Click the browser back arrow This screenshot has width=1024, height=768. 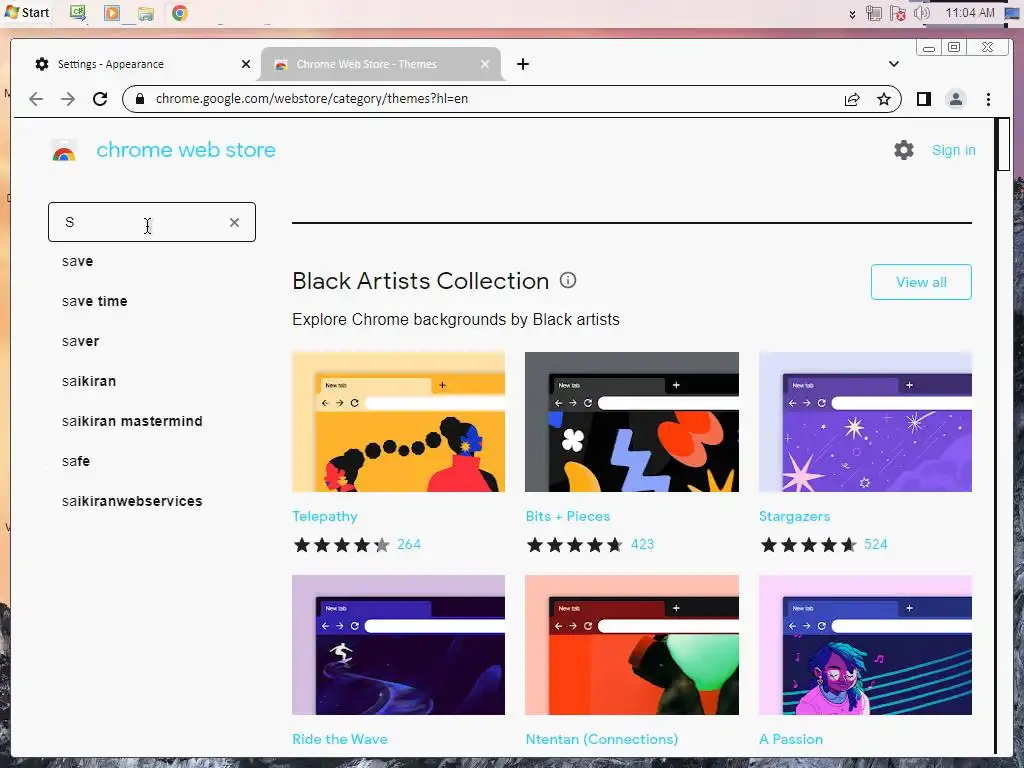pos(36,99)
